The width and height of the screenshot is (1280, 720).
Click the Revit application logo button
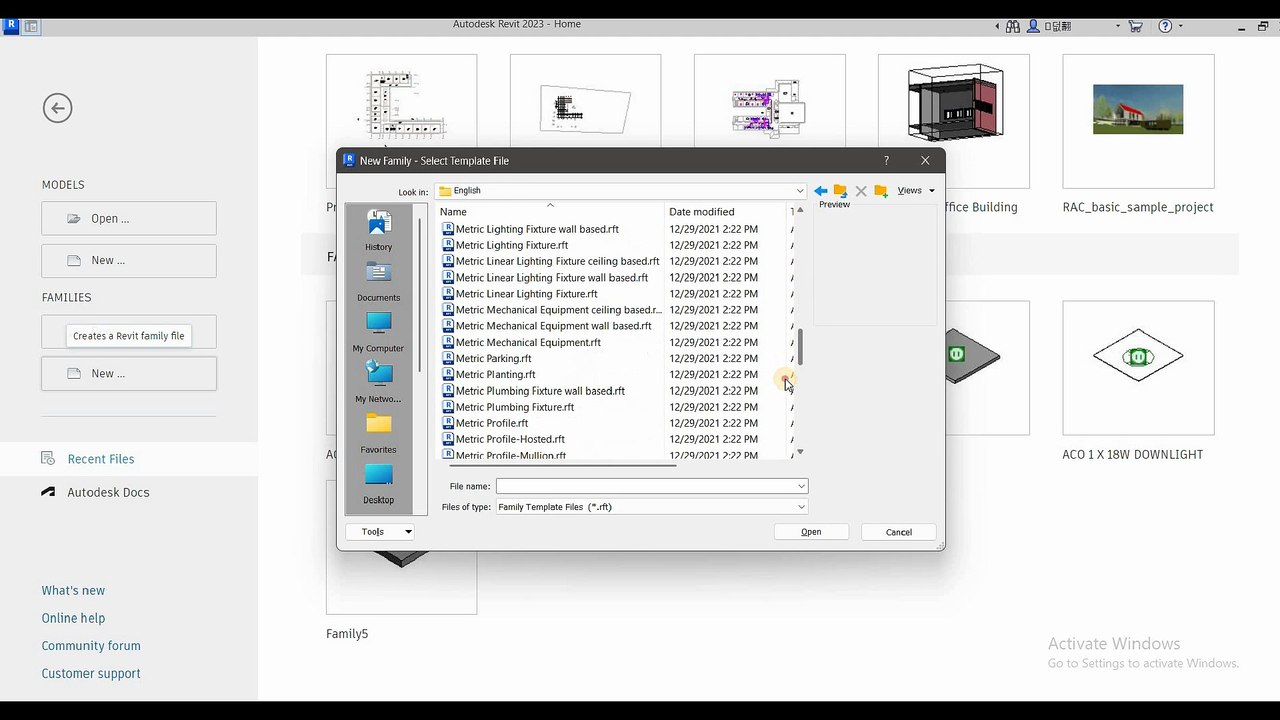10,26
